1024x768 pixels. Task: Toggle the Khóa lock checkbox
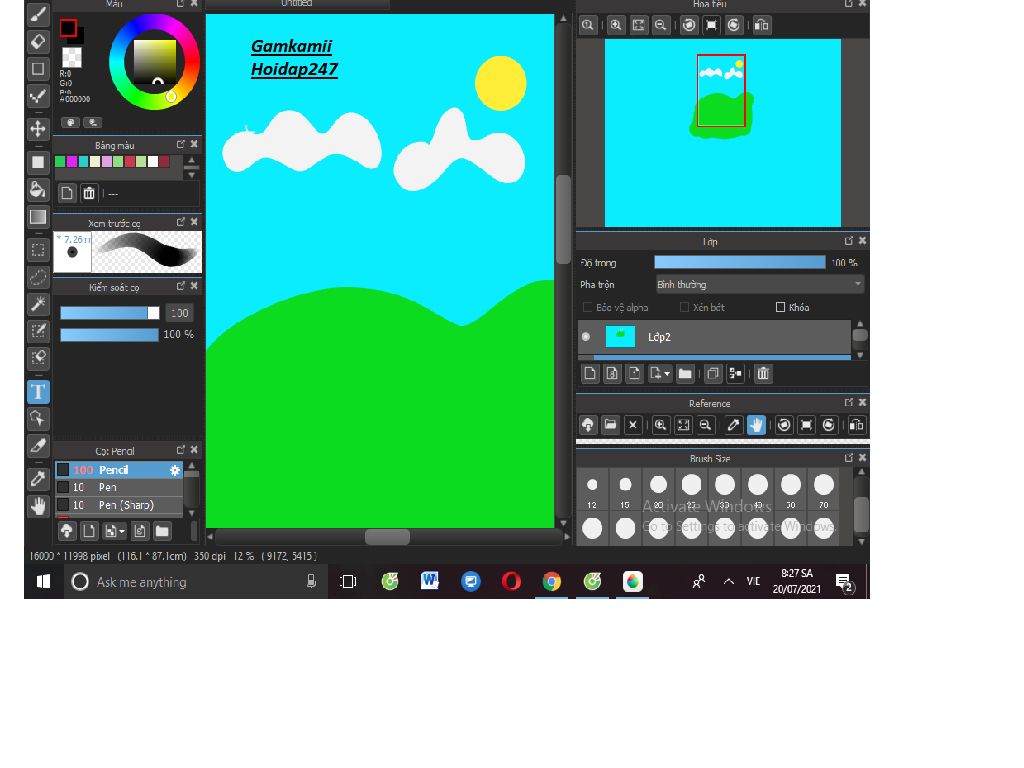click(x=780, y=307)
